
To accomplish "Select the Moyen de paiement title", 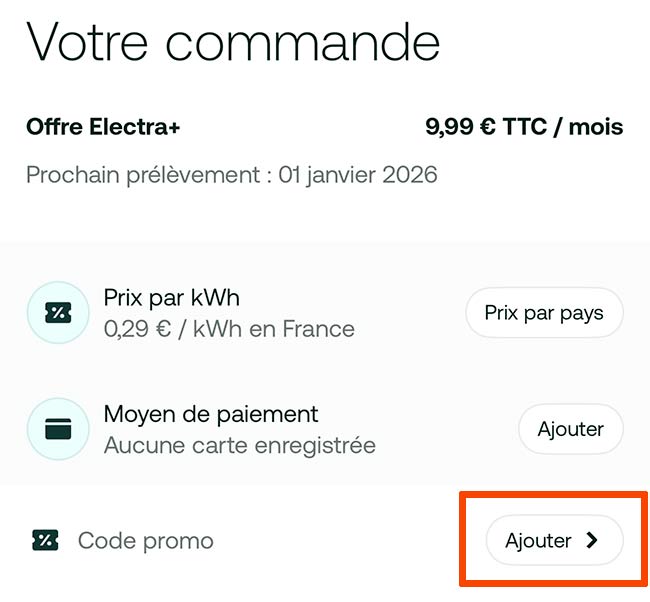I will [x=211, y=414].
